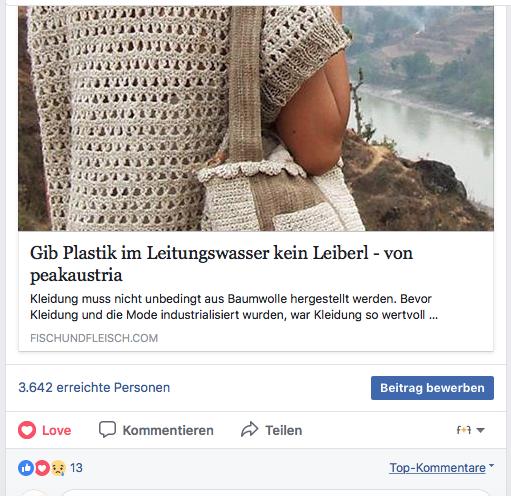Toggle the Love reaction label

click(56, 430)
